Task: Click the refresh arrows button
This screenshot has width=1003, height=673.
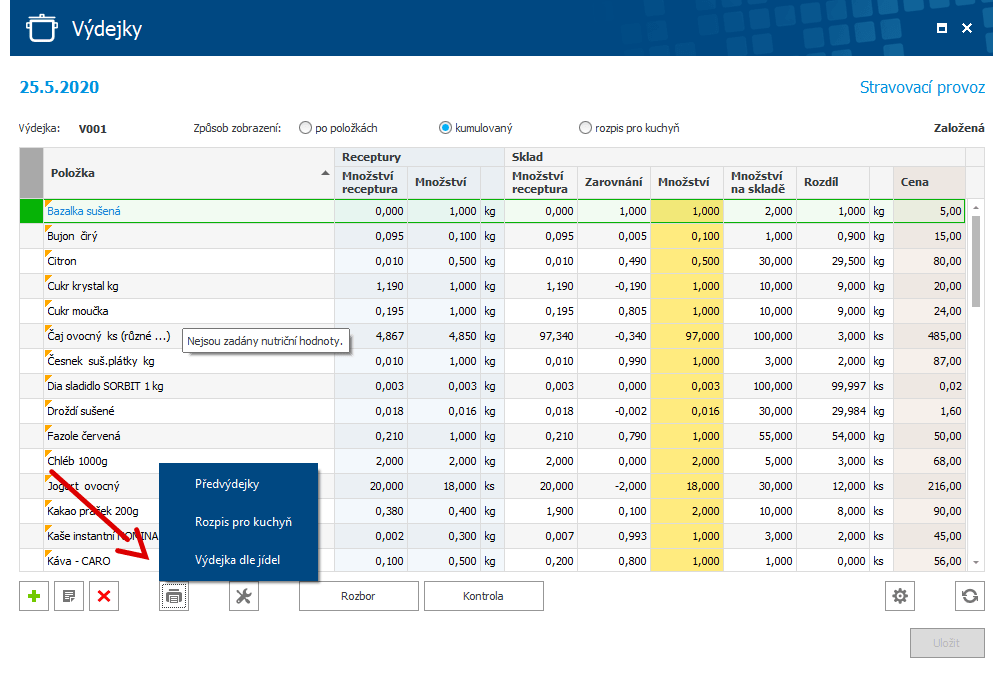Action: [970, 596]
